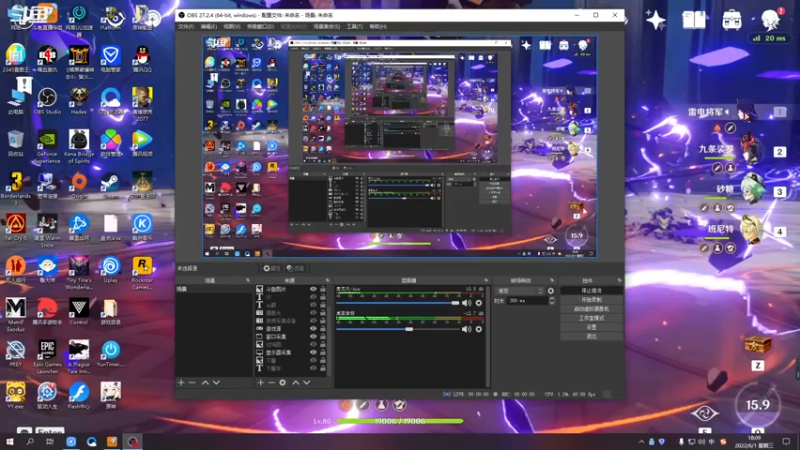The height and width of the screenshot is (450, 800).
Task: Move scene down with arrow
Action: (x=216, y=383)
